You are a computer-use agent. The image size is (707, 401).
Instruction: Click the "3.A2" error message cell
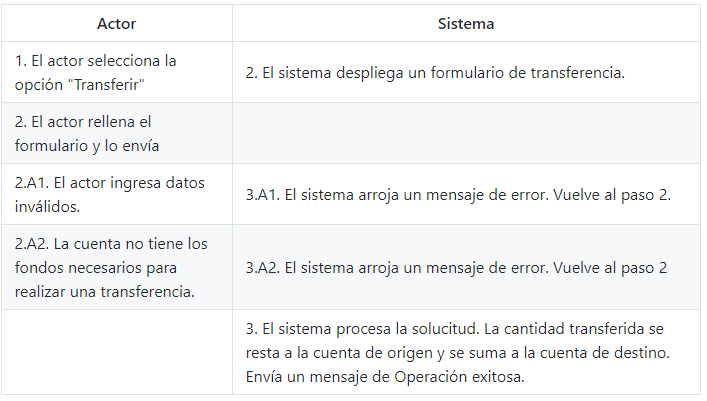(x=466, y=267)
